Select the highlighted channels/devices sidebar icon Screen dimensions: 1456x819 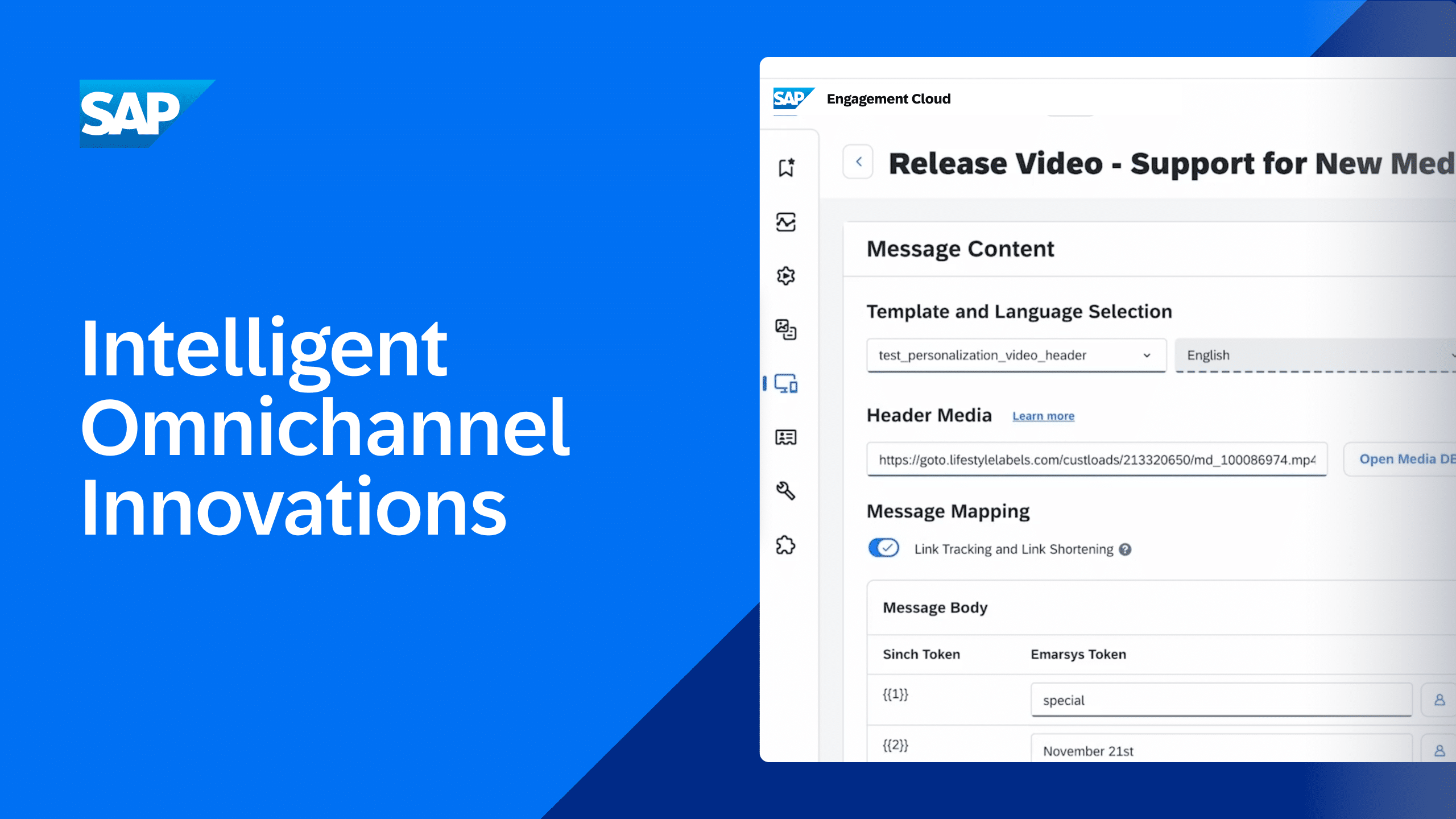coord(787,384)
